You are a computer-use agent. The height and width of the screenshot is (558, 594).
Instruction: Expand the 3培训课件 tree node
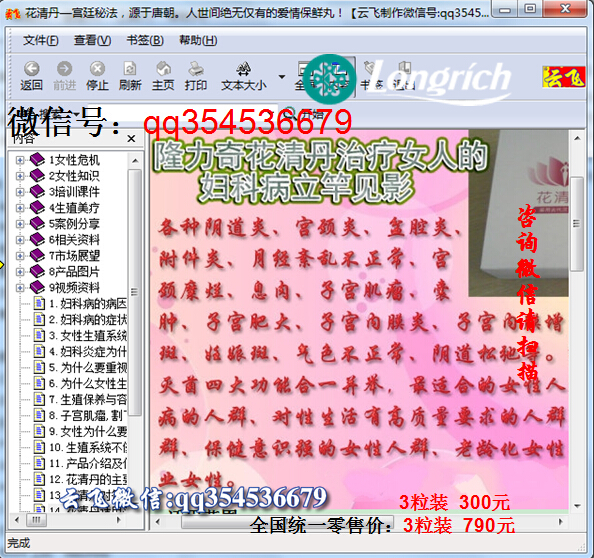click(x=19, y=192)
